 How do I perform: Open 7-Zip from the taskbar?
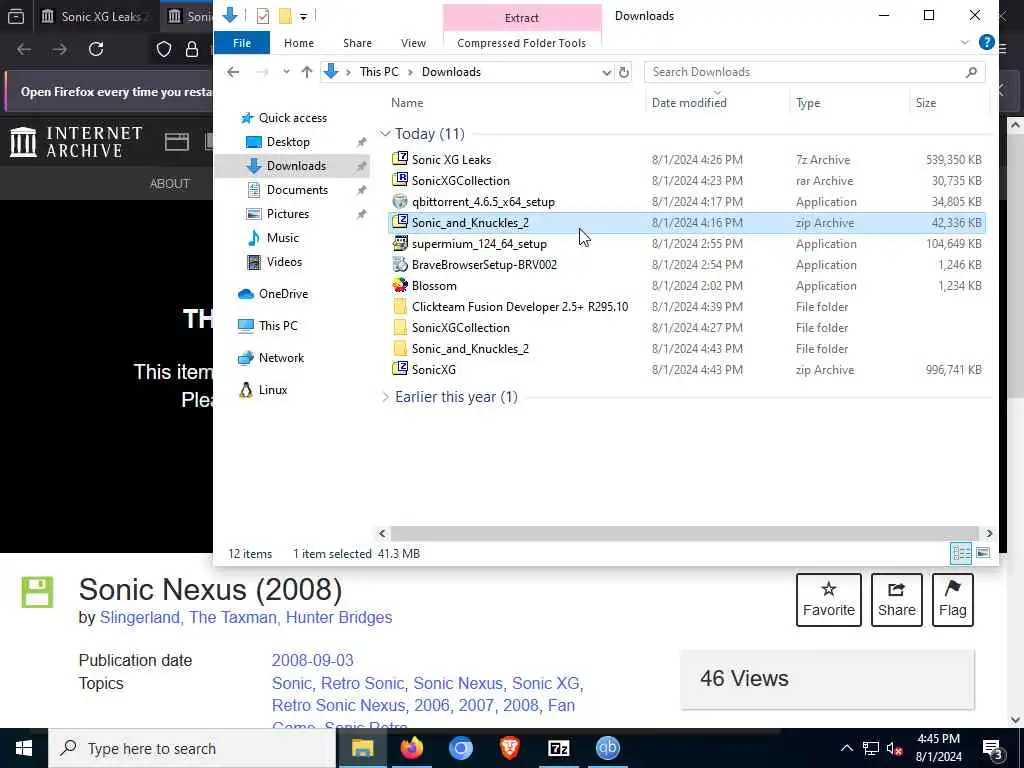[x=558, y=748]
